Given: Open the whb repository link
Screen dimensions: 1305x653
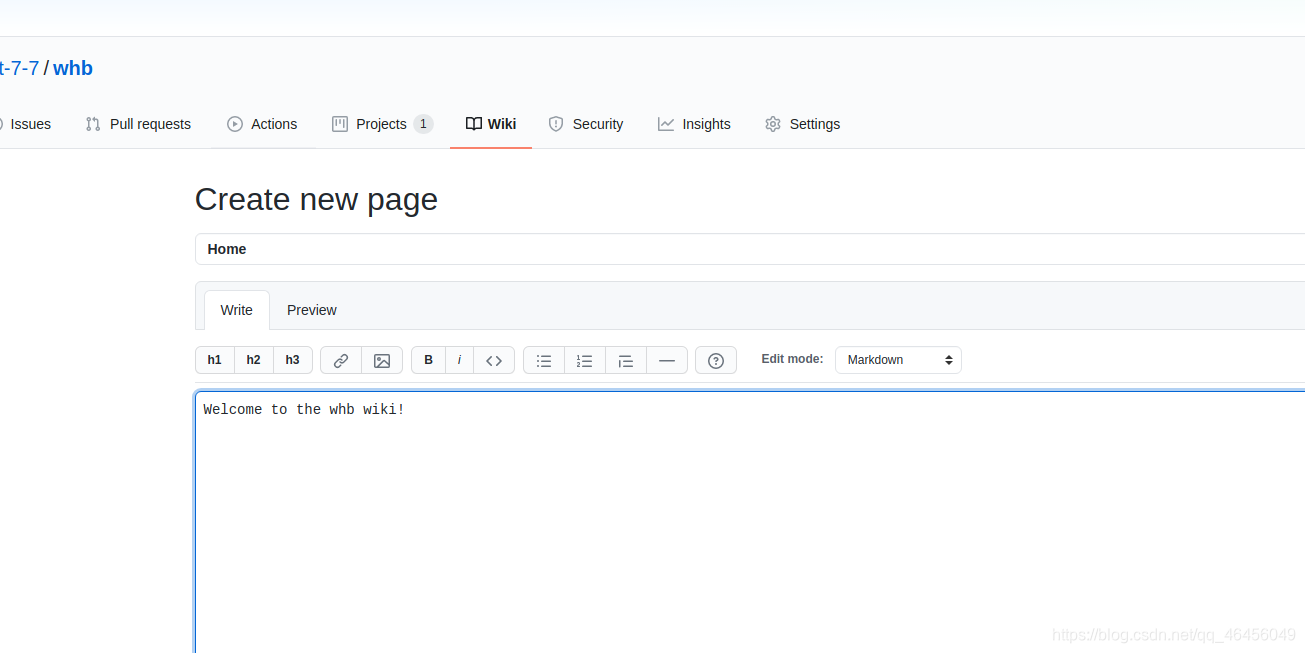Looking at the screenshot, I should (x=73, y=68).
